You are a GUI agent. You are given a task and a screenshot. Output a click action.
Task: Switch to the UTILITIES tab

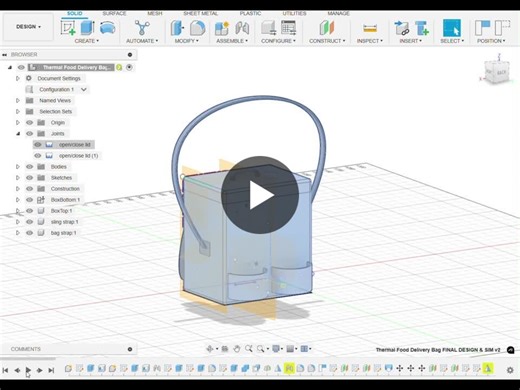tap(294, 13)
